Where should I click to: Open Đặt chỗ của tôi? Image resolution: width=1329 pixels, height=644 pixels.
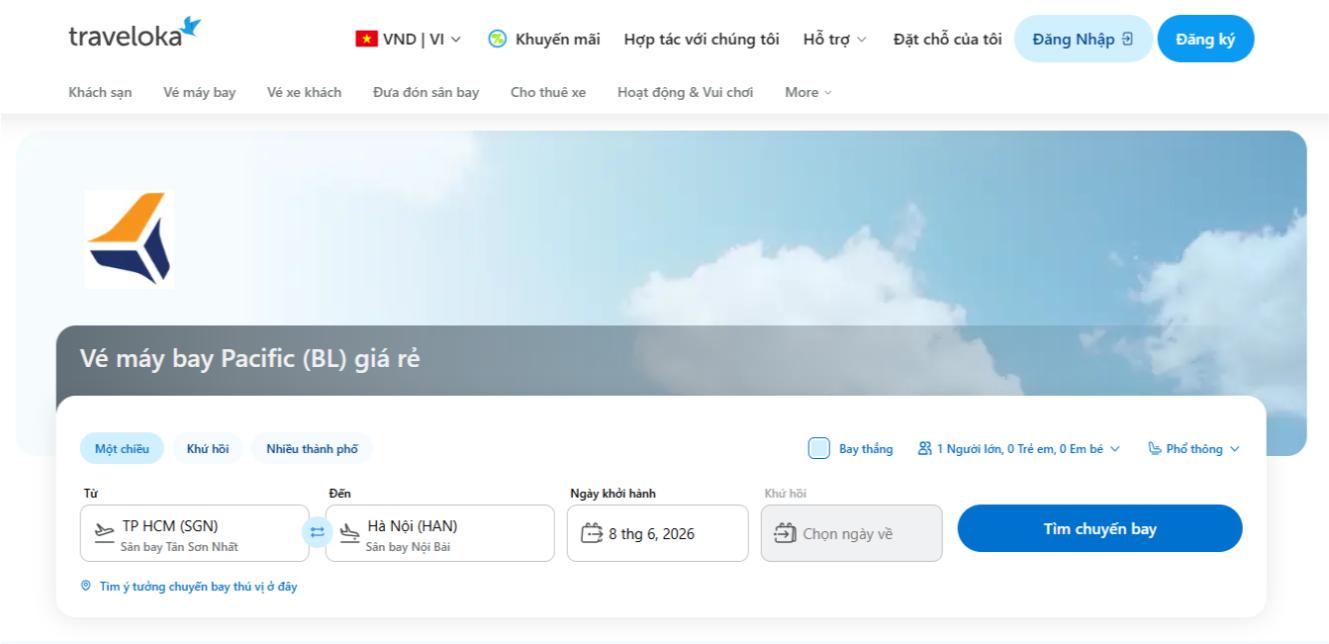pos(948,40)
